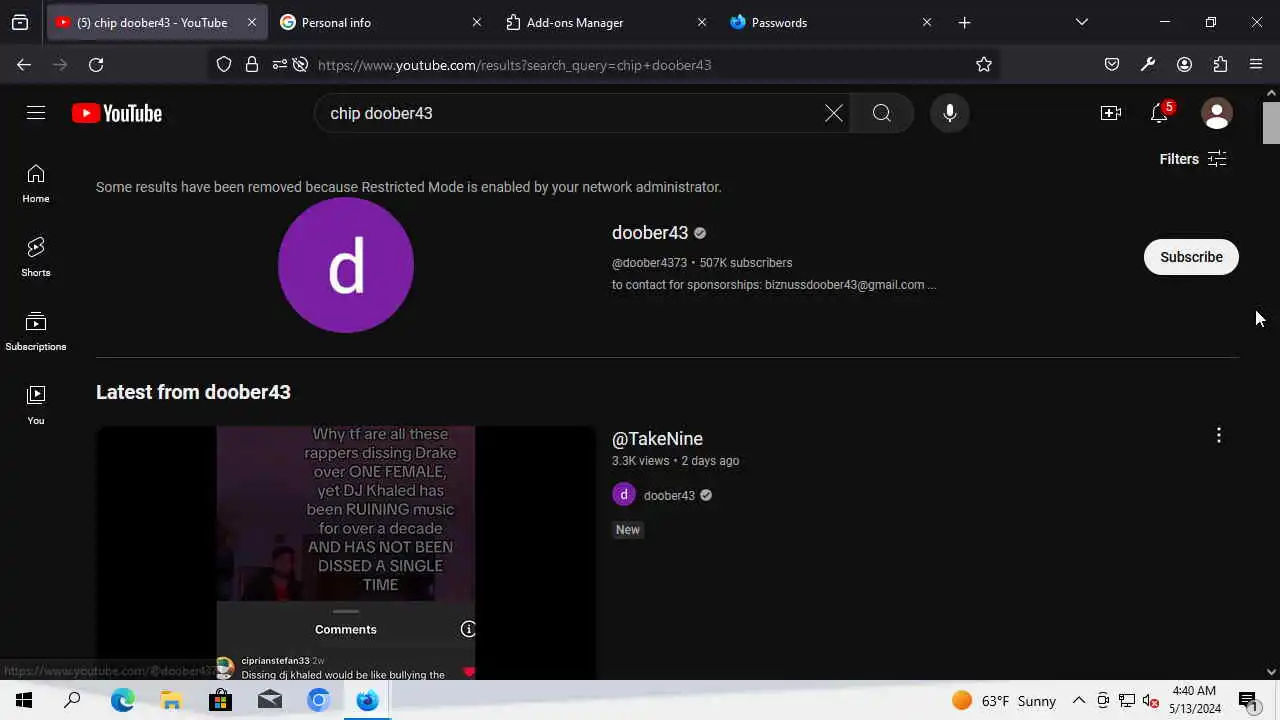Go back in browser history
Image resolution: width=1280 pixels, height=720 pixels.
[x=24, y=64]
